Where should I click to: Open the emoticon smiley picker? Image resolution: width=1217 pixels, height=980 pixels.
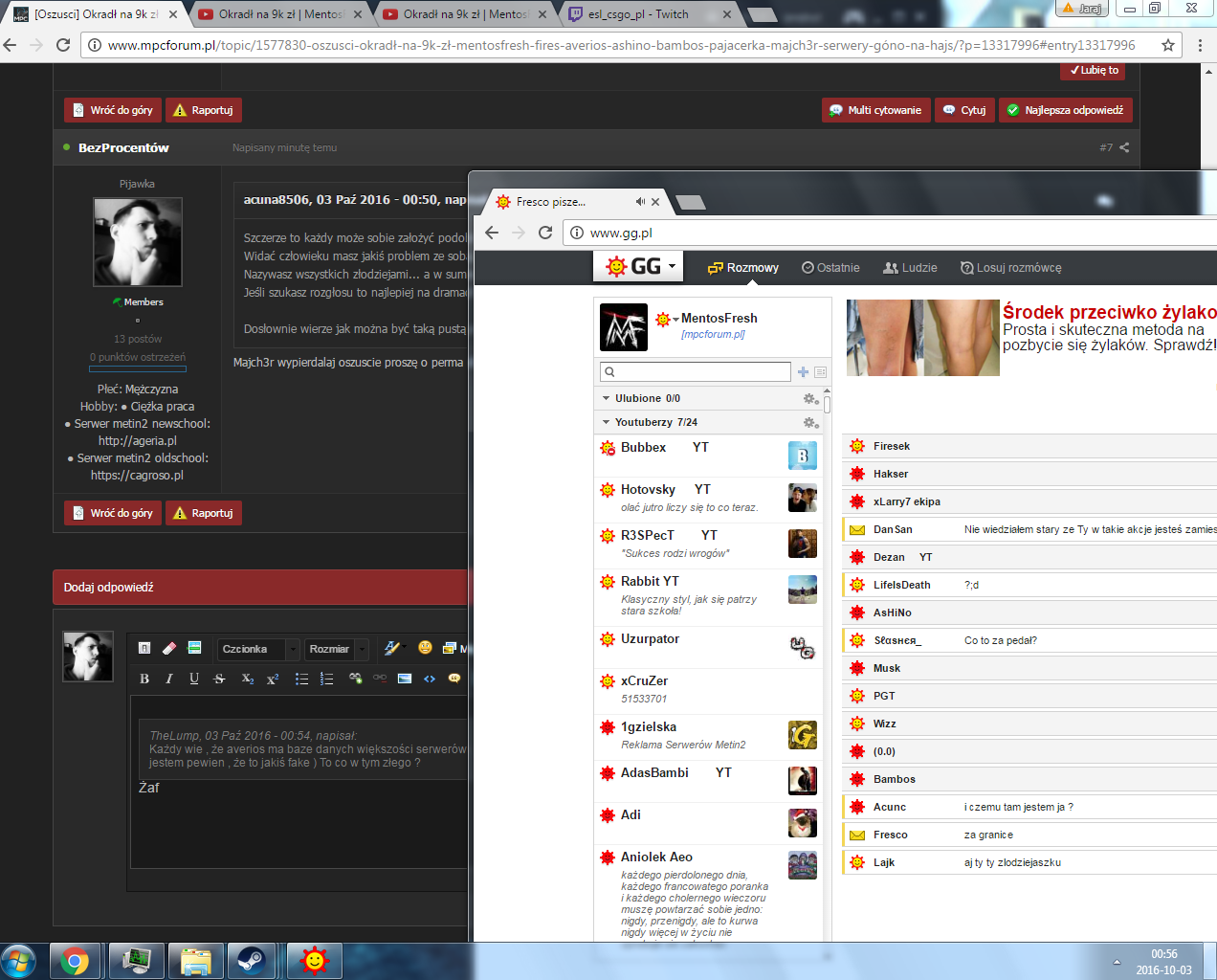(x=425, y=648)
